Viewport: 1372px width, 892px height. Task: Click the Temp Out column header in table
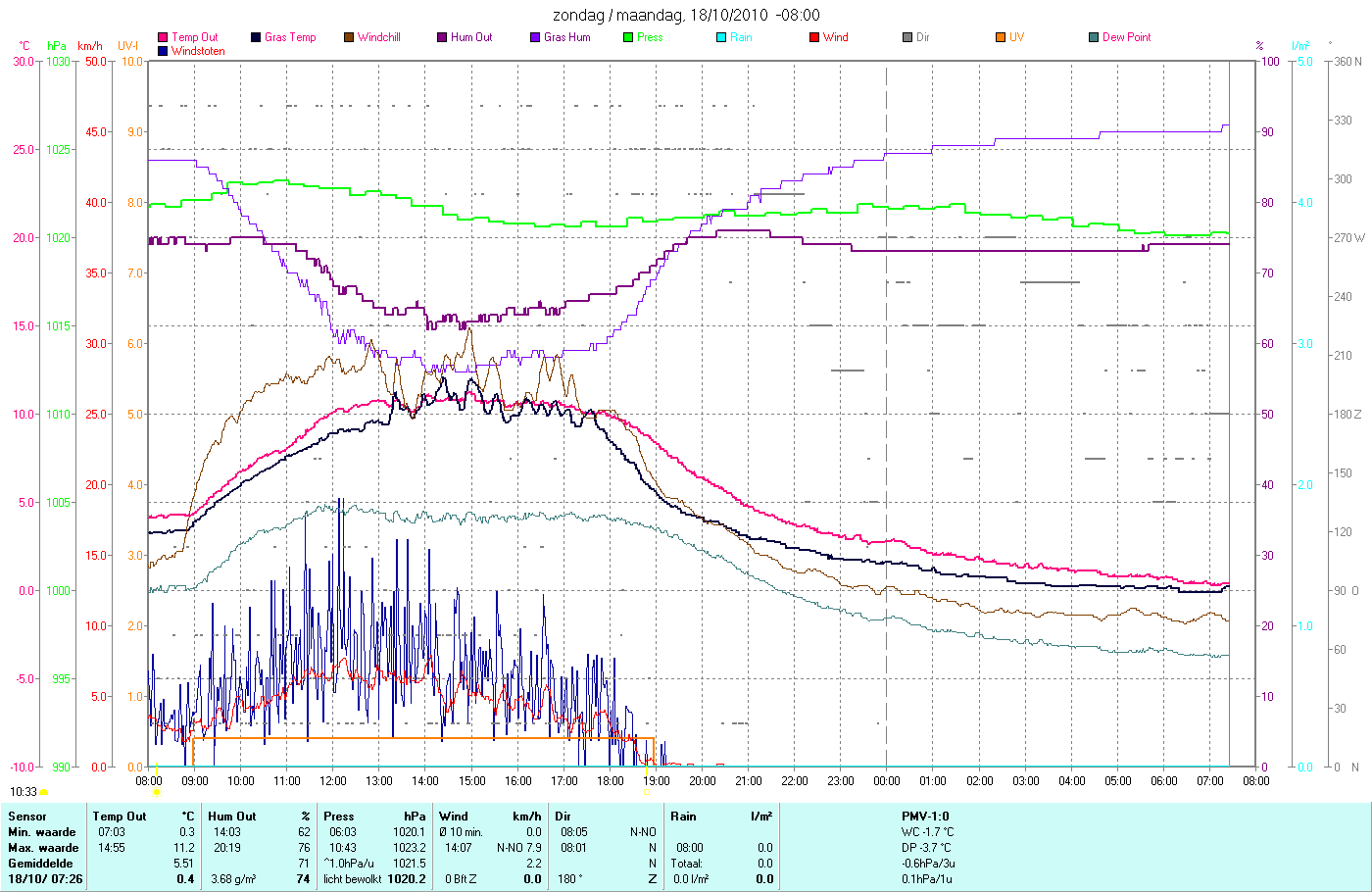click(x=120, y=816)
